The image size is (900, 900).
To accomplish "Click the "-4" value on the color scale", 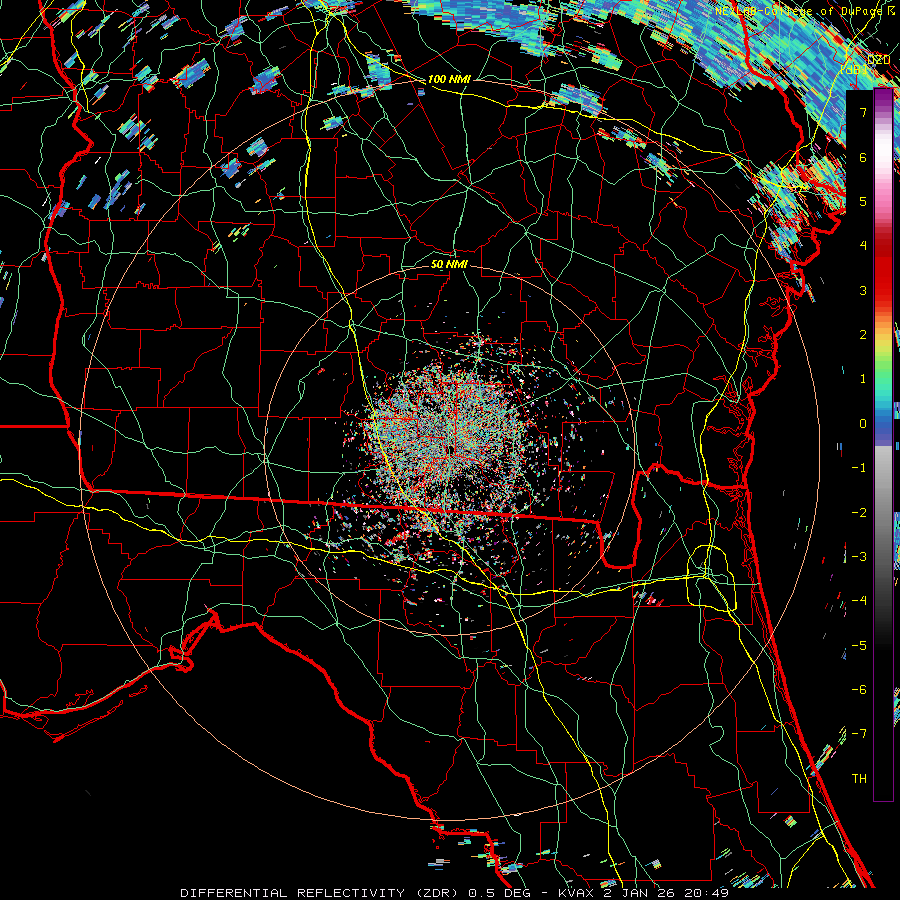I will click(x=859, y=601).
